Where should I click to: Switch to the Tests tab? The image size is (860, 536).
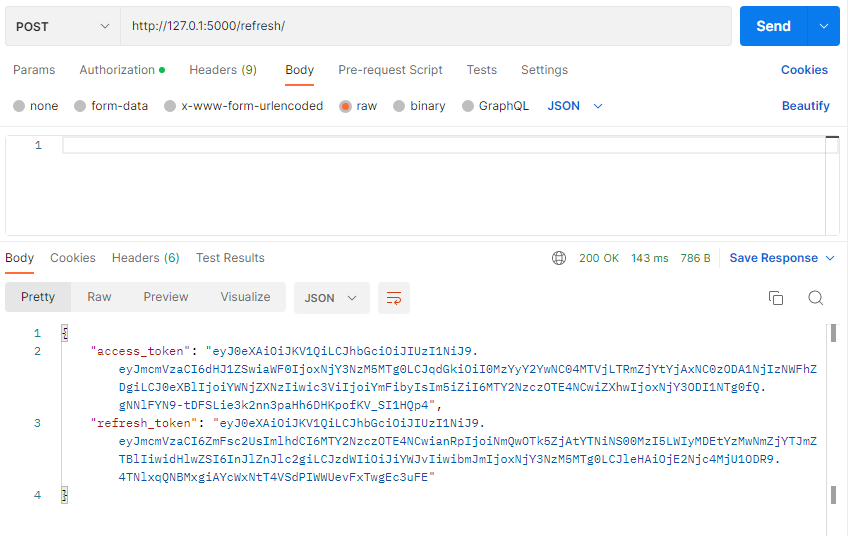[482, 70]
